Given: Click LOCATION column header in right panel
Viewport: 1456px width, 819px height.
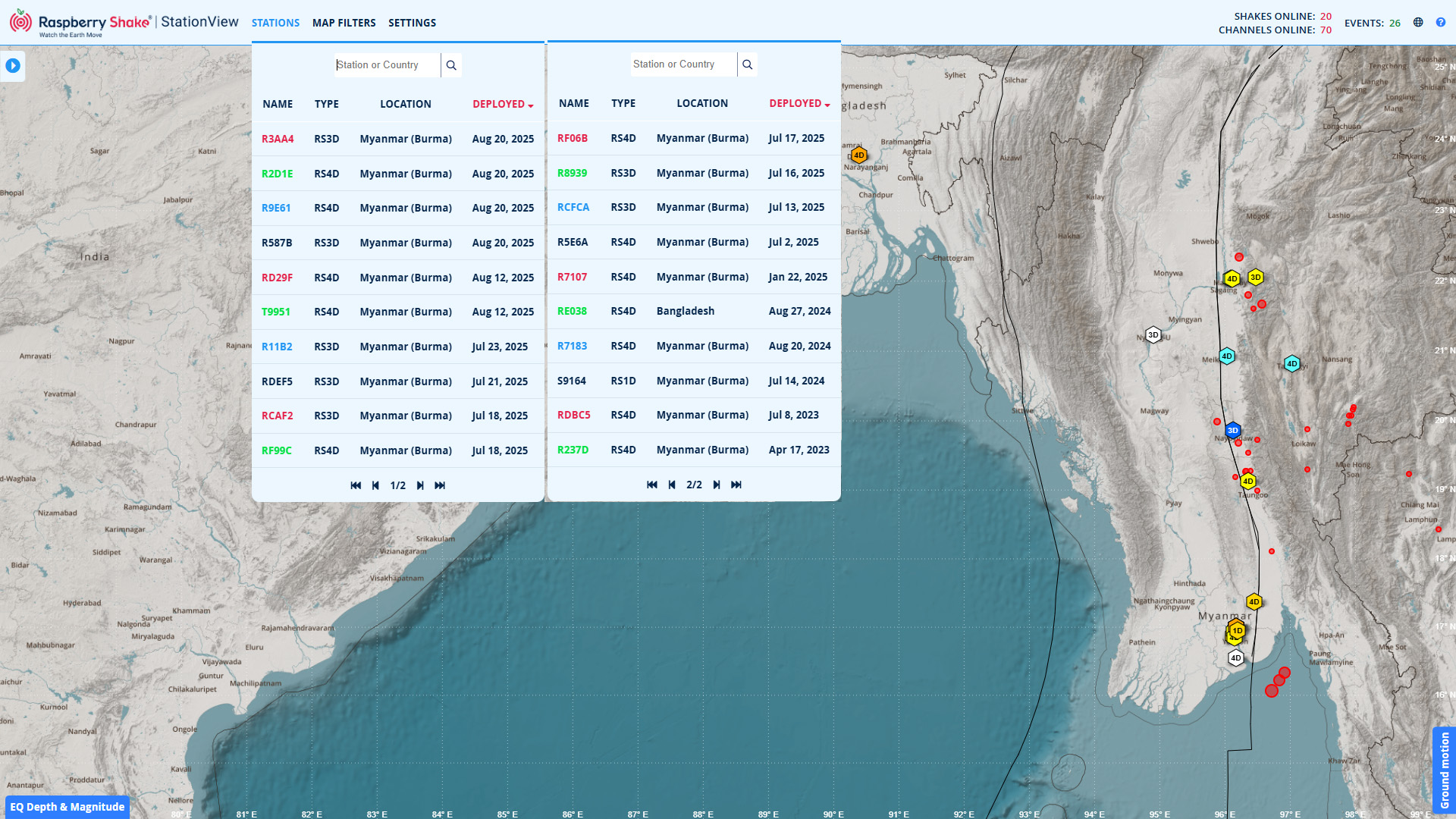Looking at the screenshot, I should 702,104.
